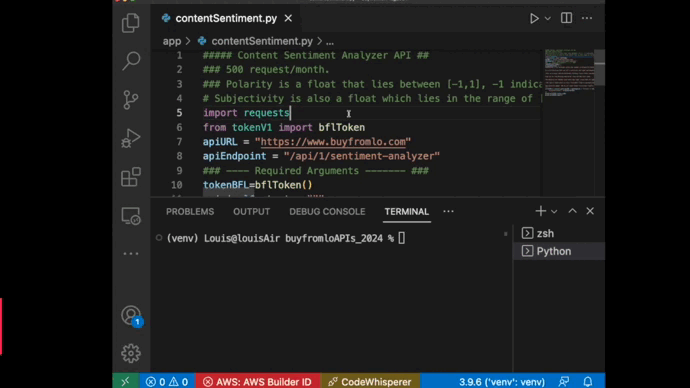Open editor More Actions ellipsis menu

pos(587,18)
